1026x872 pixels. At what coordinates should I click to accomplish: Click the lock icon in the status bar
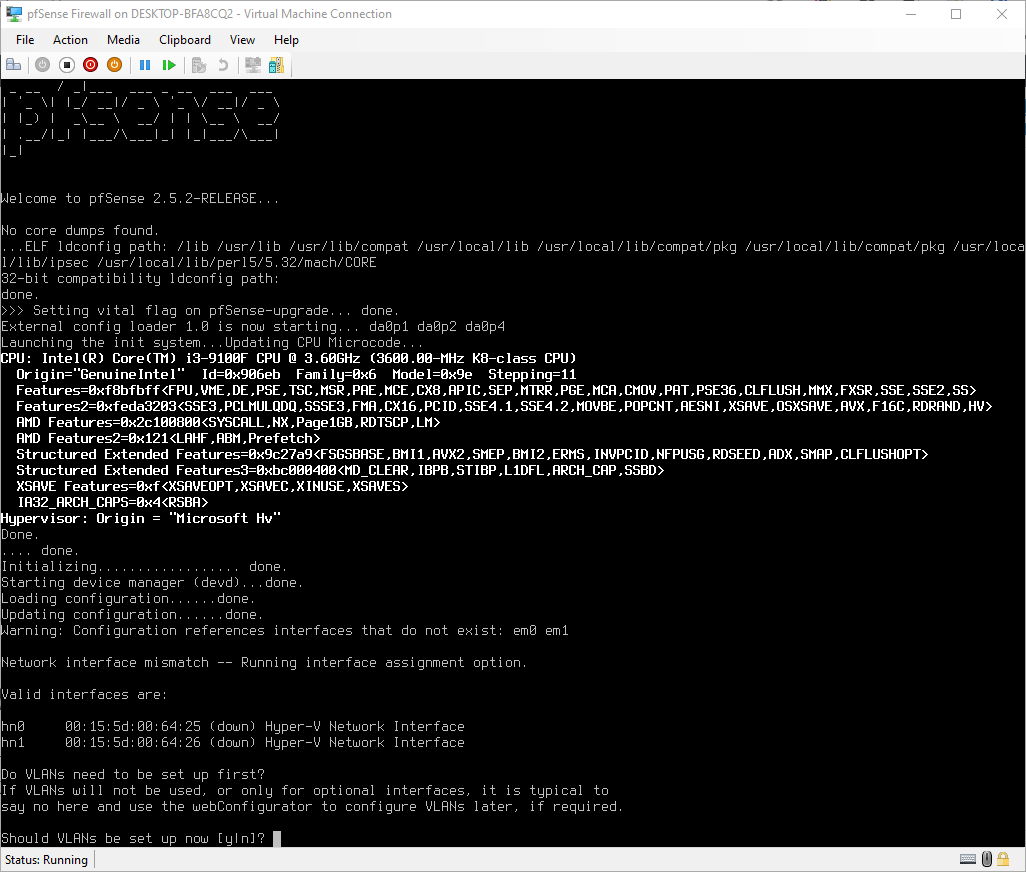(x=1003, y=859)
